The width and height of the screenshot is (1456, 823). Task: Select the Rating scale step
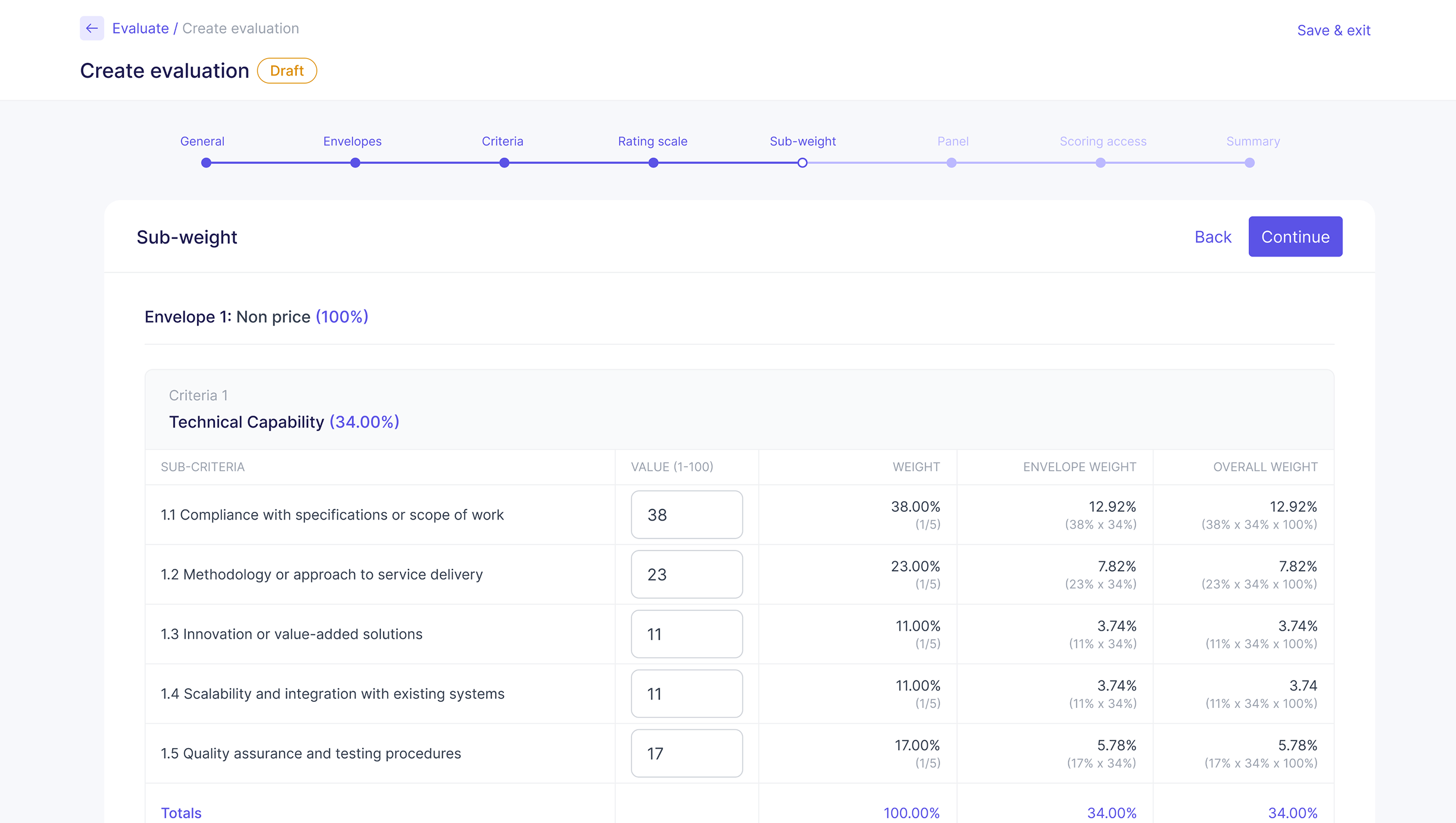[652, 141]
